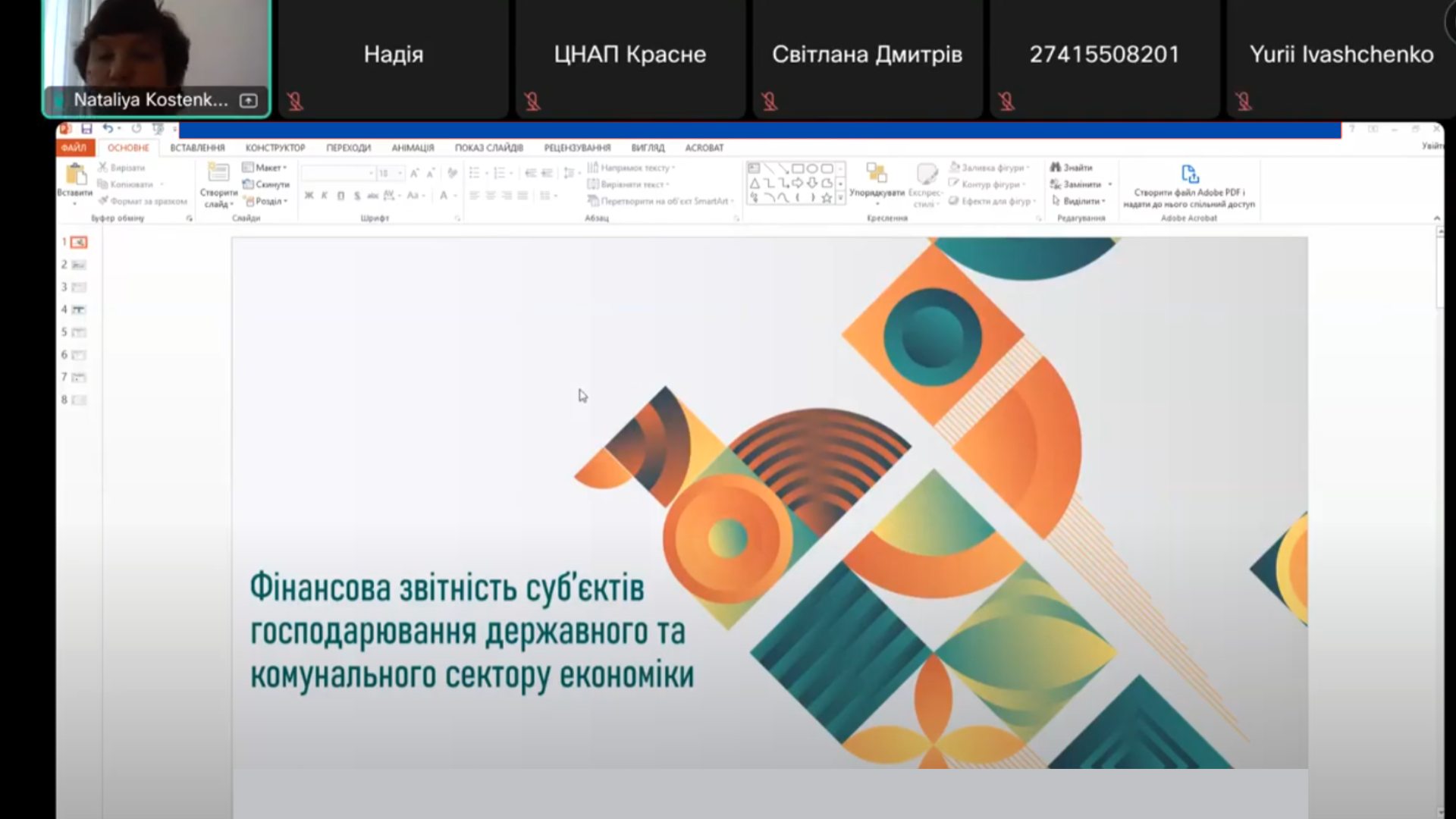This screenshot has width=1456, height=819.
Task: Expand the Розділ section dropdown
Action: pos(265,201)
